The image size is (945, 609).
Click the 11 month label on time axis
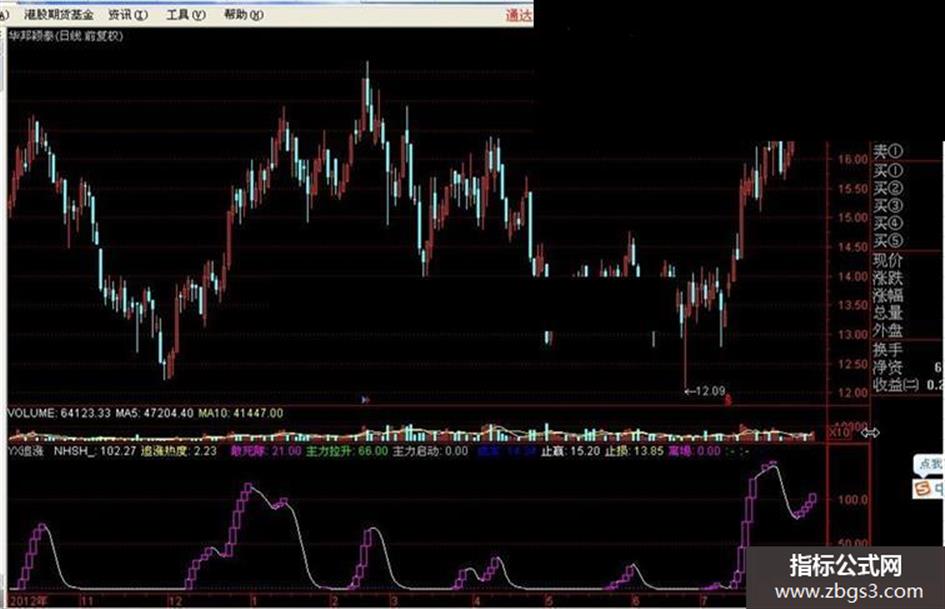coord(87,601)
